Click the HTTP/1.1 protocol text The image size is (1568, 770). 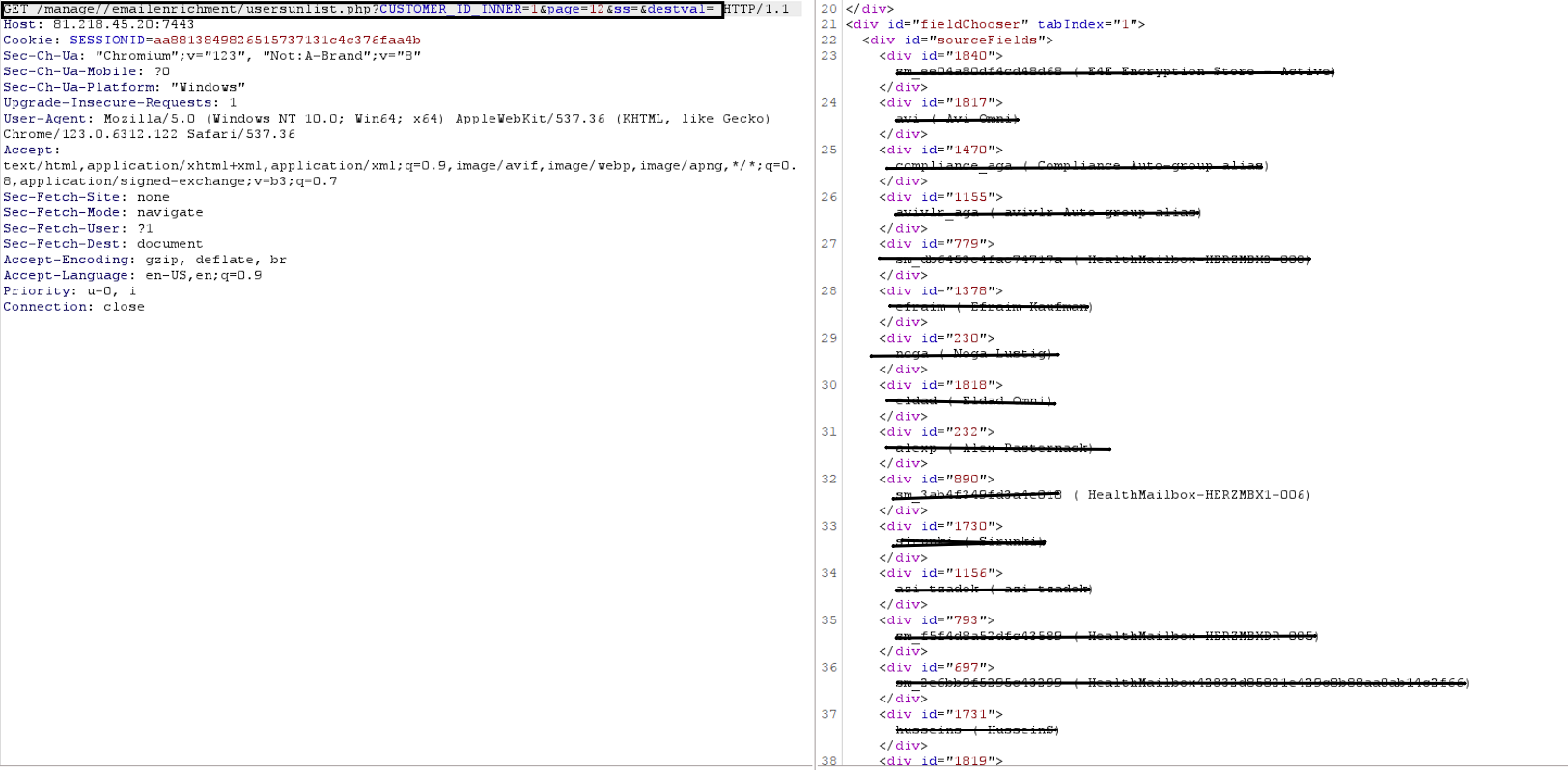[757, 9]
